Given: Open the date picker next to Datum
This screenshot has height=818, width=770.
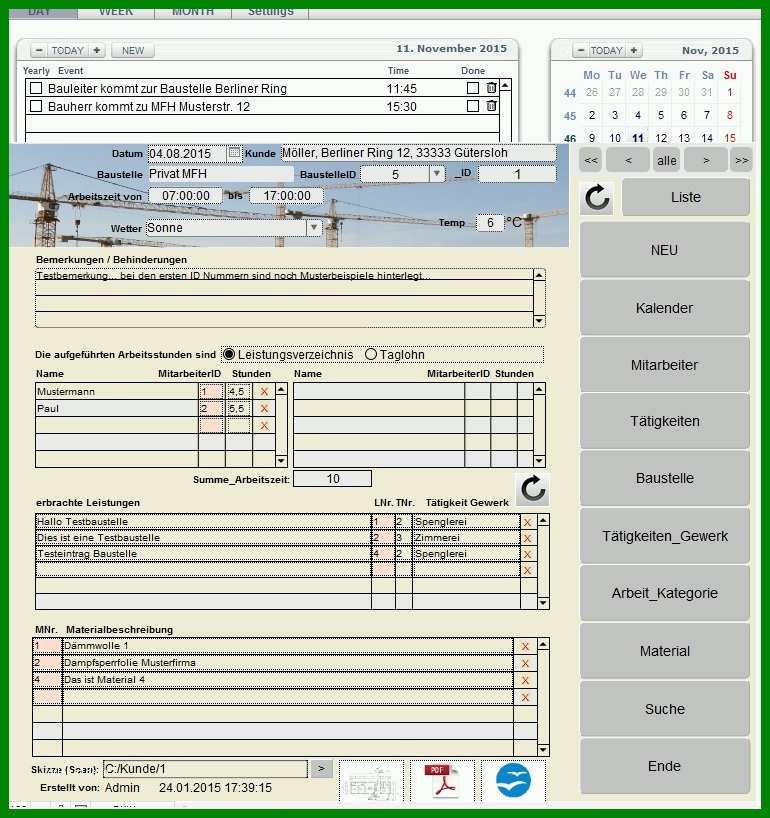Looking at the screenshot, I should click(234, 153).
